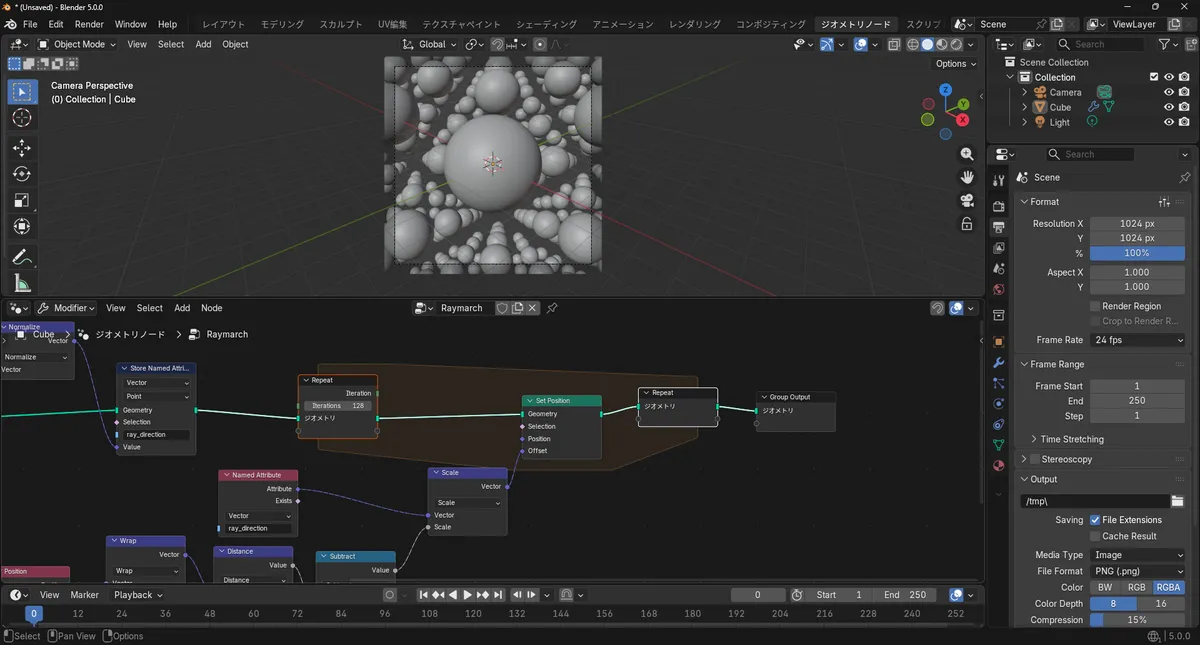Select the Rotate tool in viewport toolbar

22,174
